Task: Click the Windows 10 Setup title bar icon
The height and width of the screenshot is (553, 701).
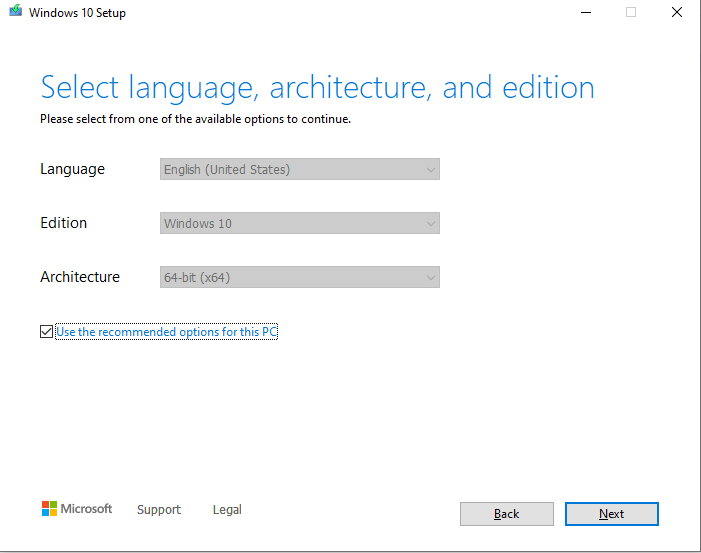Action: click(x=16, y=11)
